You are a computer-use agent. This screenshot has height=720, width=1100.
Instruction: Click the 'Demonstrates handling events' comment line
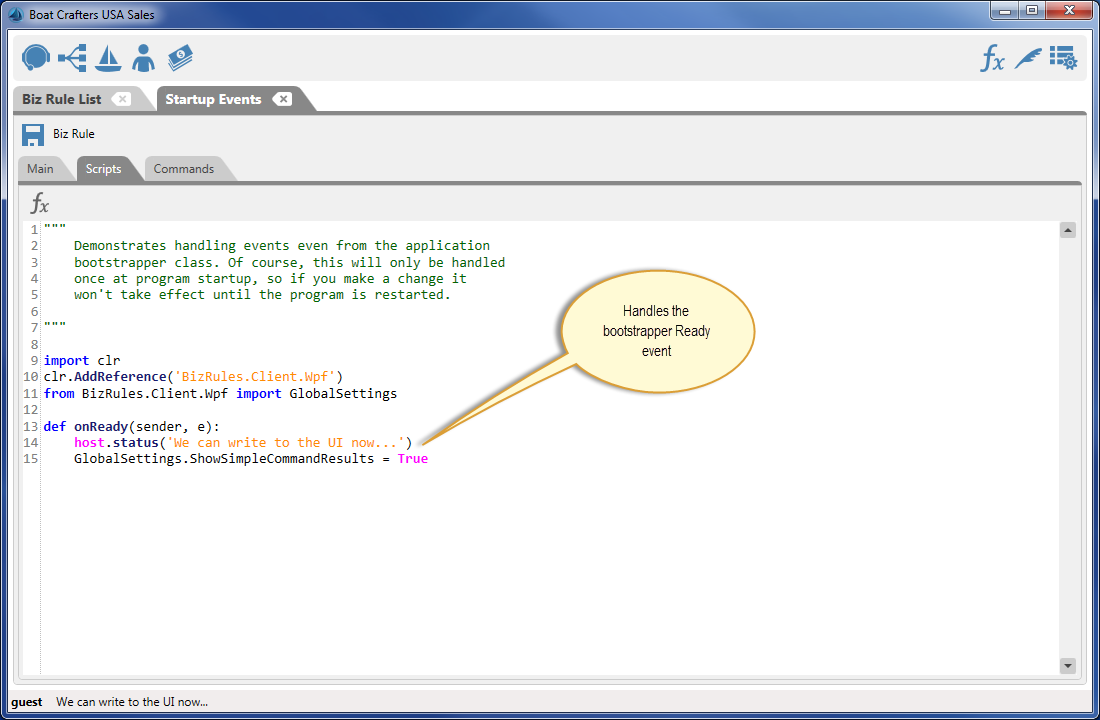[282, 246]
